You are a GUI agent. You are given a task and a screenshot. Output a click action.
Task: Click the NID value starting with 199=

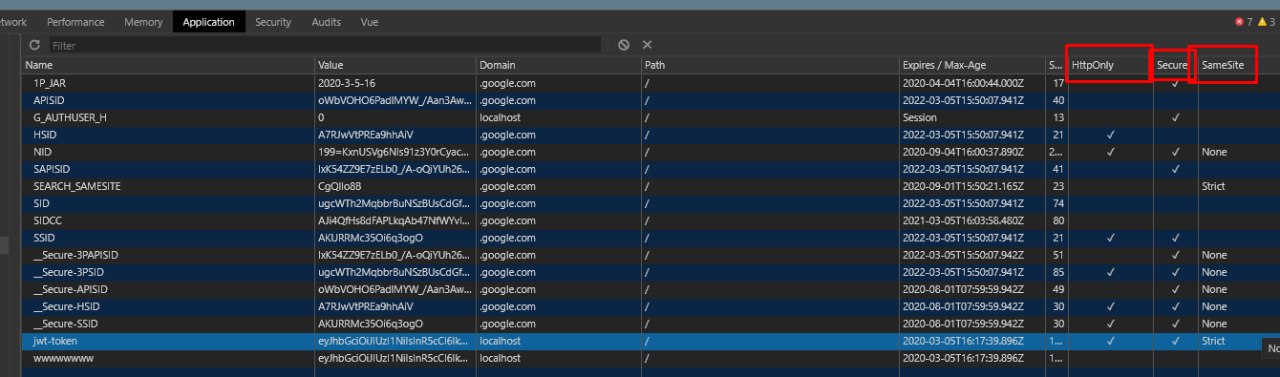(x=393, y=152)
